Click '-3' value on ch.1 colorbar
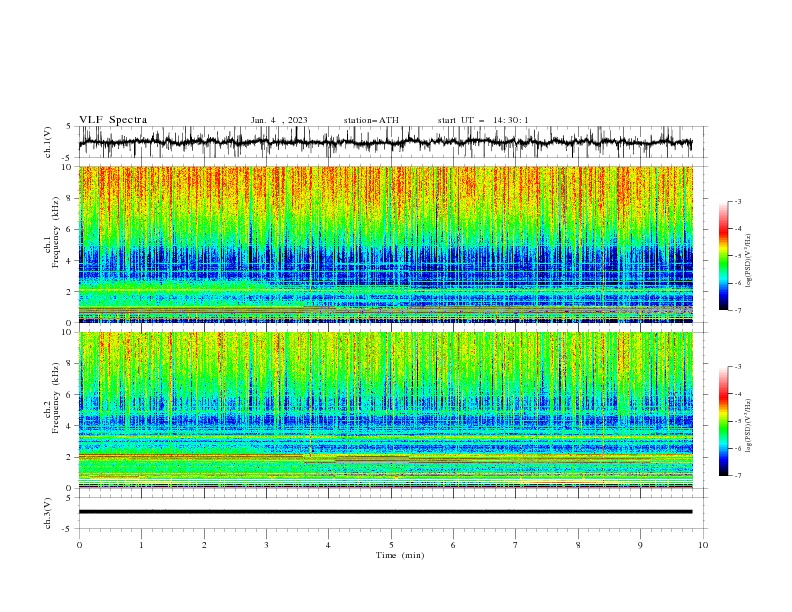The image size is (792, 612). coord(738,201)
